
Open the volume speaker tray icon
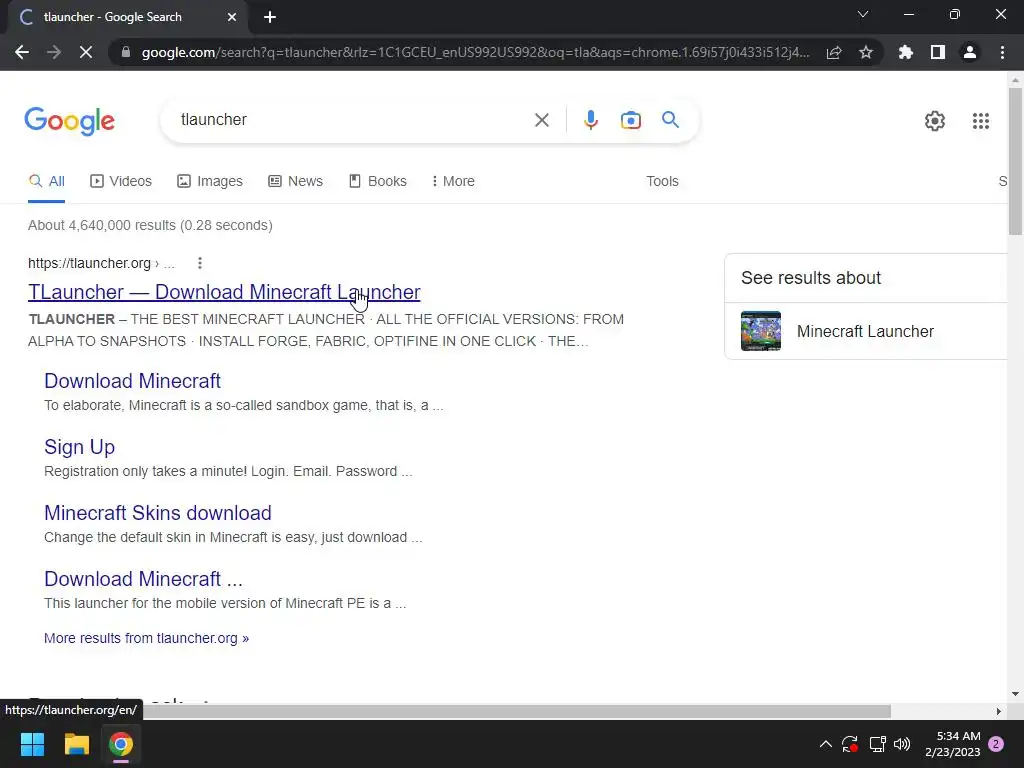(x=902, y=744)
